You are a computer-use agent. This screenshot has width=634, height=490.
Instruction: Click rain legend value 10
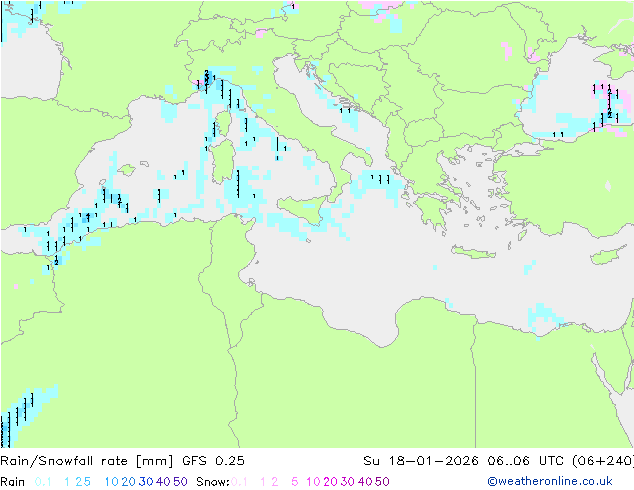coord(112,482)
